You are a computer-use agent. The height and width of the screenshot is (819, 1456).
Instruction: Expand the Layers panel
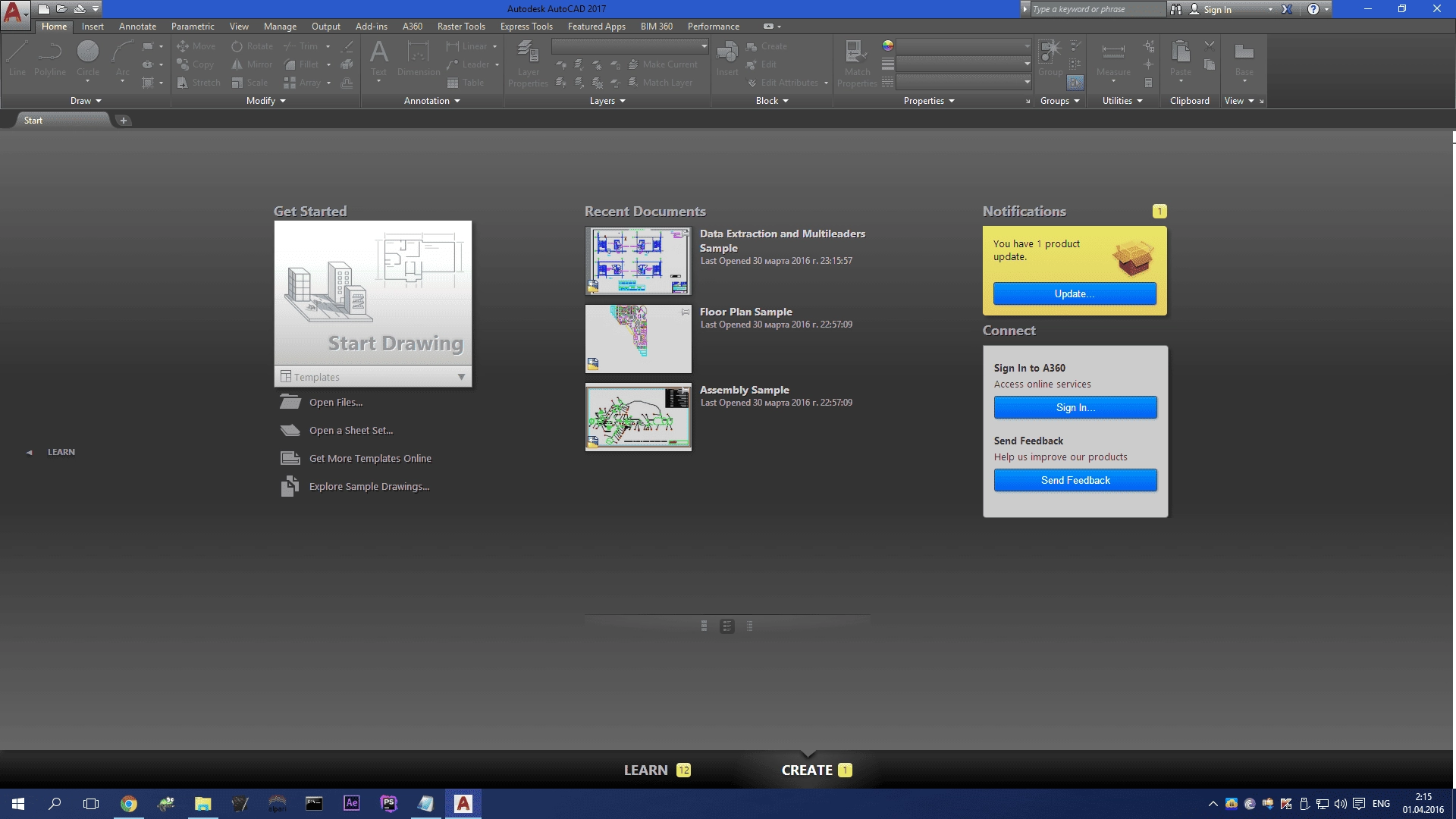607,101
